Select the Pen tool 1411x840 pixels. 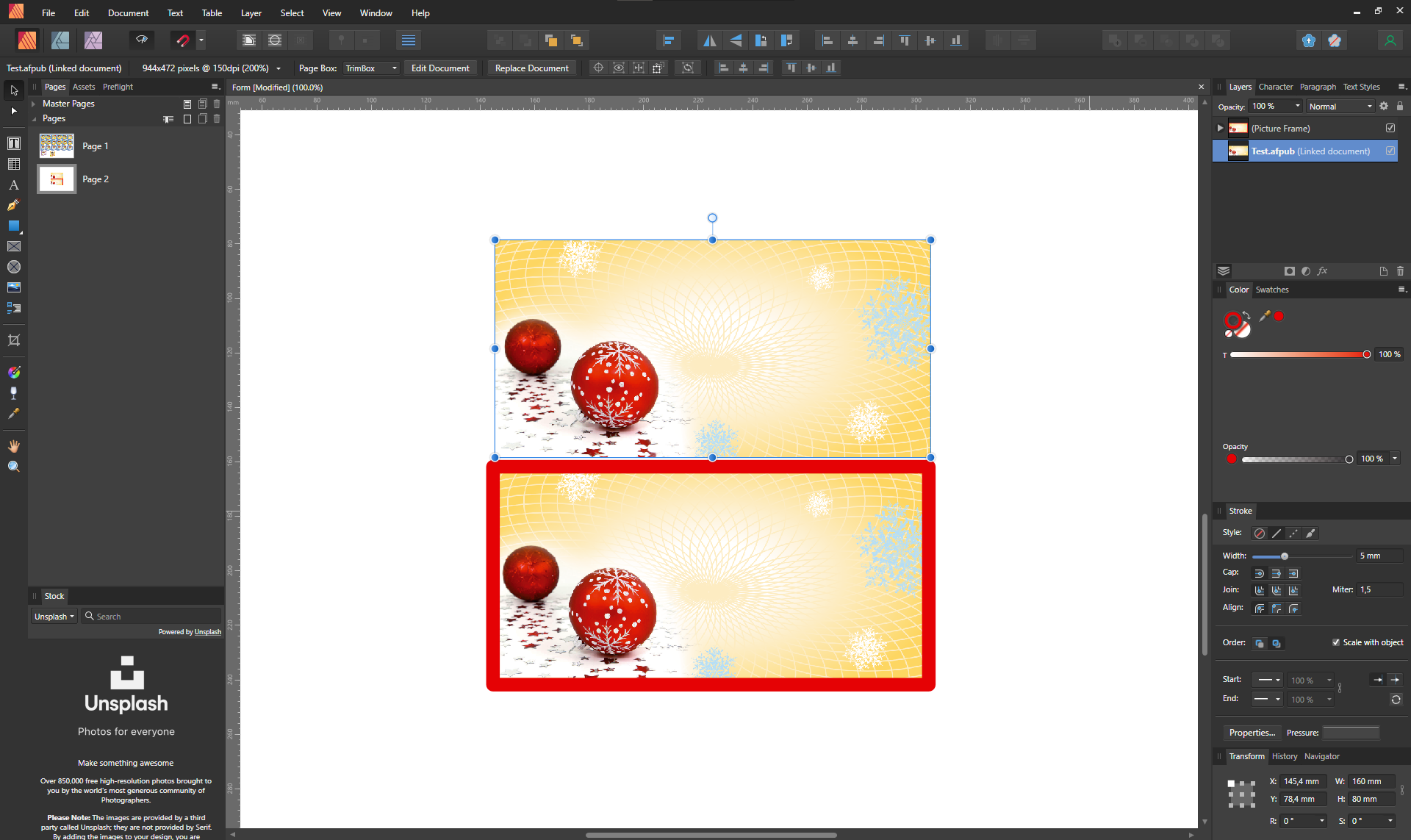[x=14, y=205]
